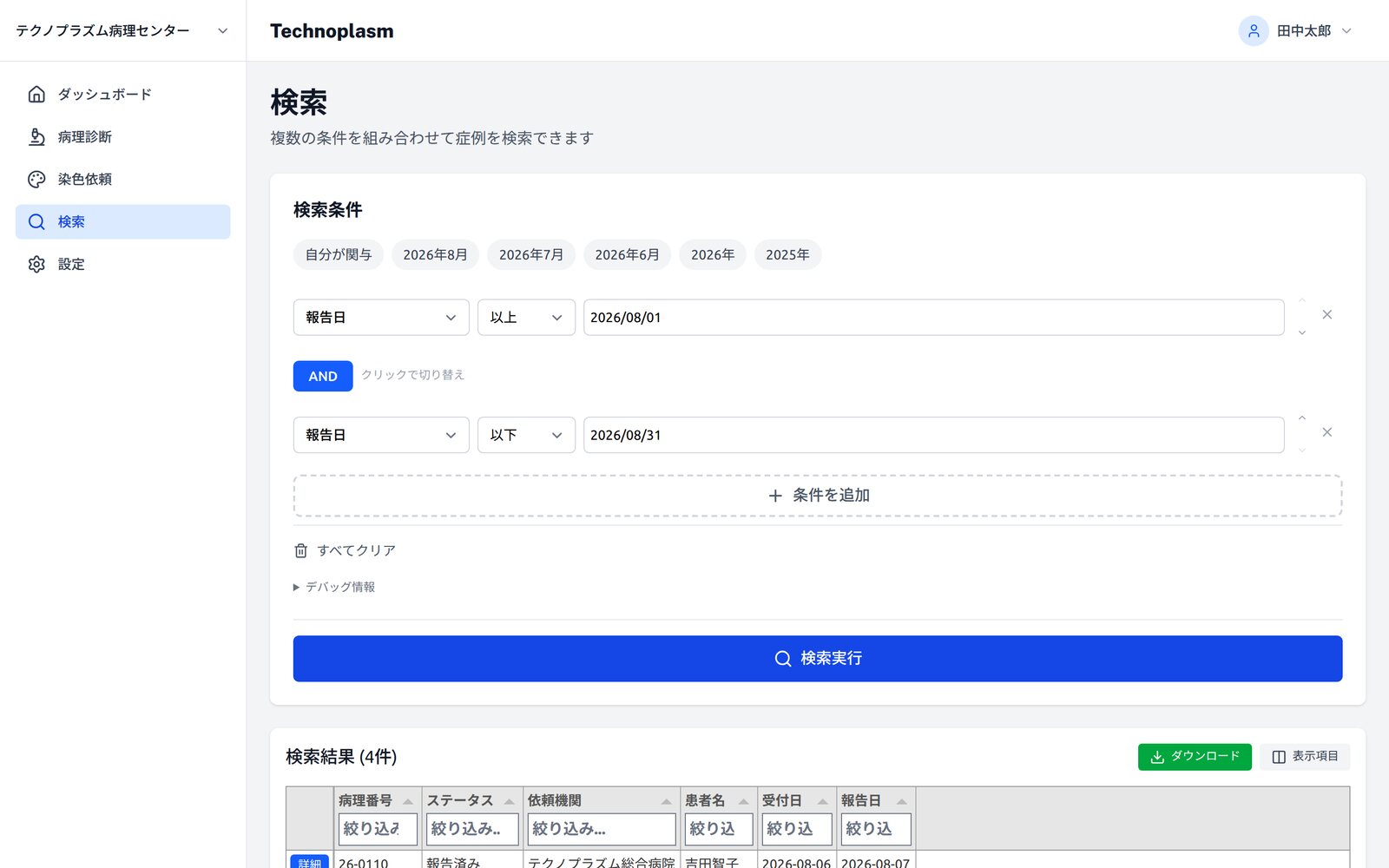Expand the デバッグ情報 section
Screen dimensions: 1389x868
point(334,587)
